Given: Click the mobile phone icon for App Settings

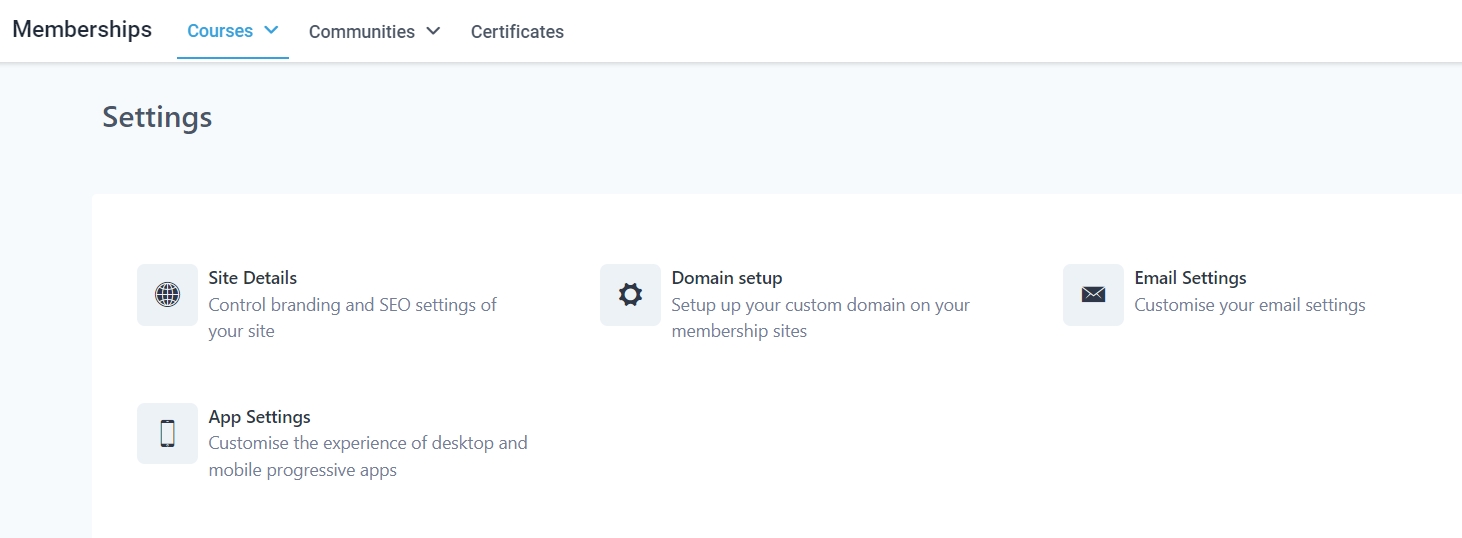Looking at the screenshot, I should (x=167, y=433).
